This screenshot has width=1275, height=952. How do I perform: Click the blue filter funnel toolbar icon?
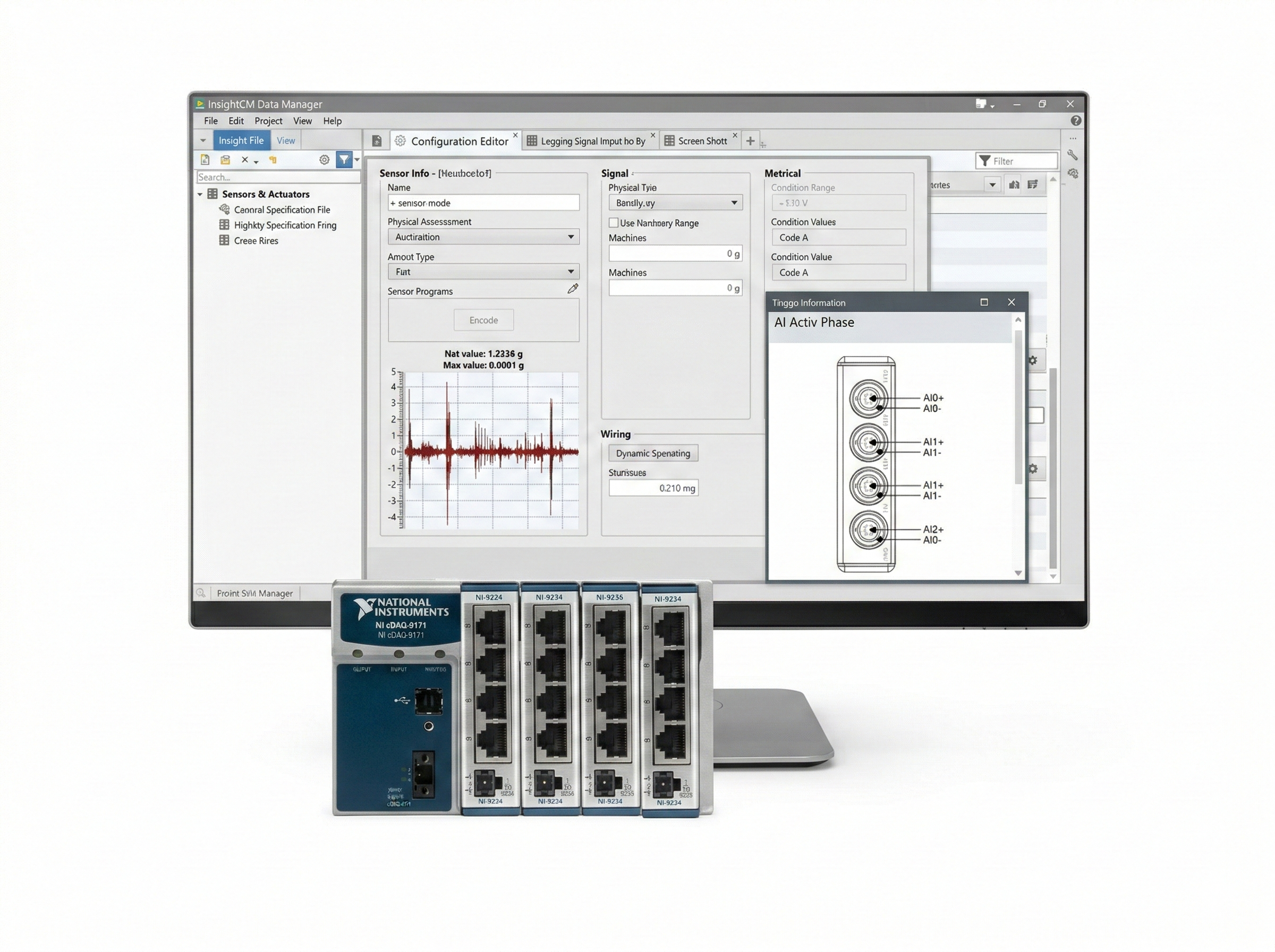click(344, 159)
